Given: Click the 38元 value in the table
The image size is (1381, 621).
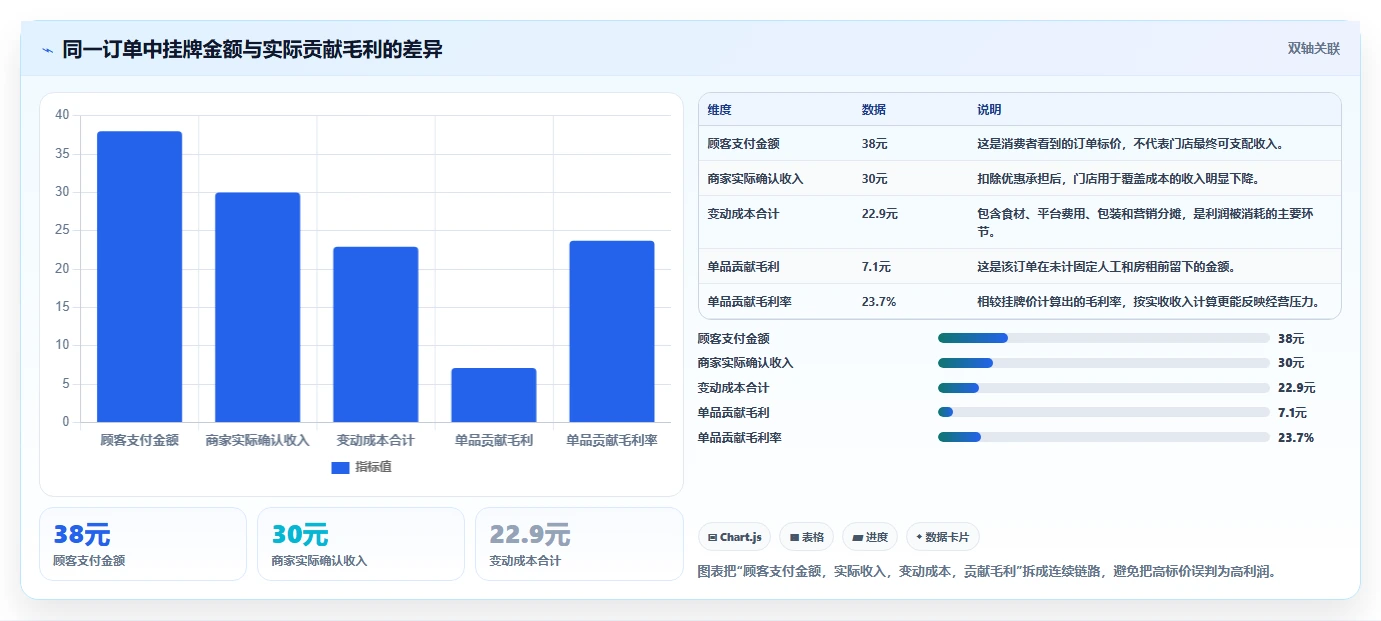Looking at the screenshot, I should (874, 144).
